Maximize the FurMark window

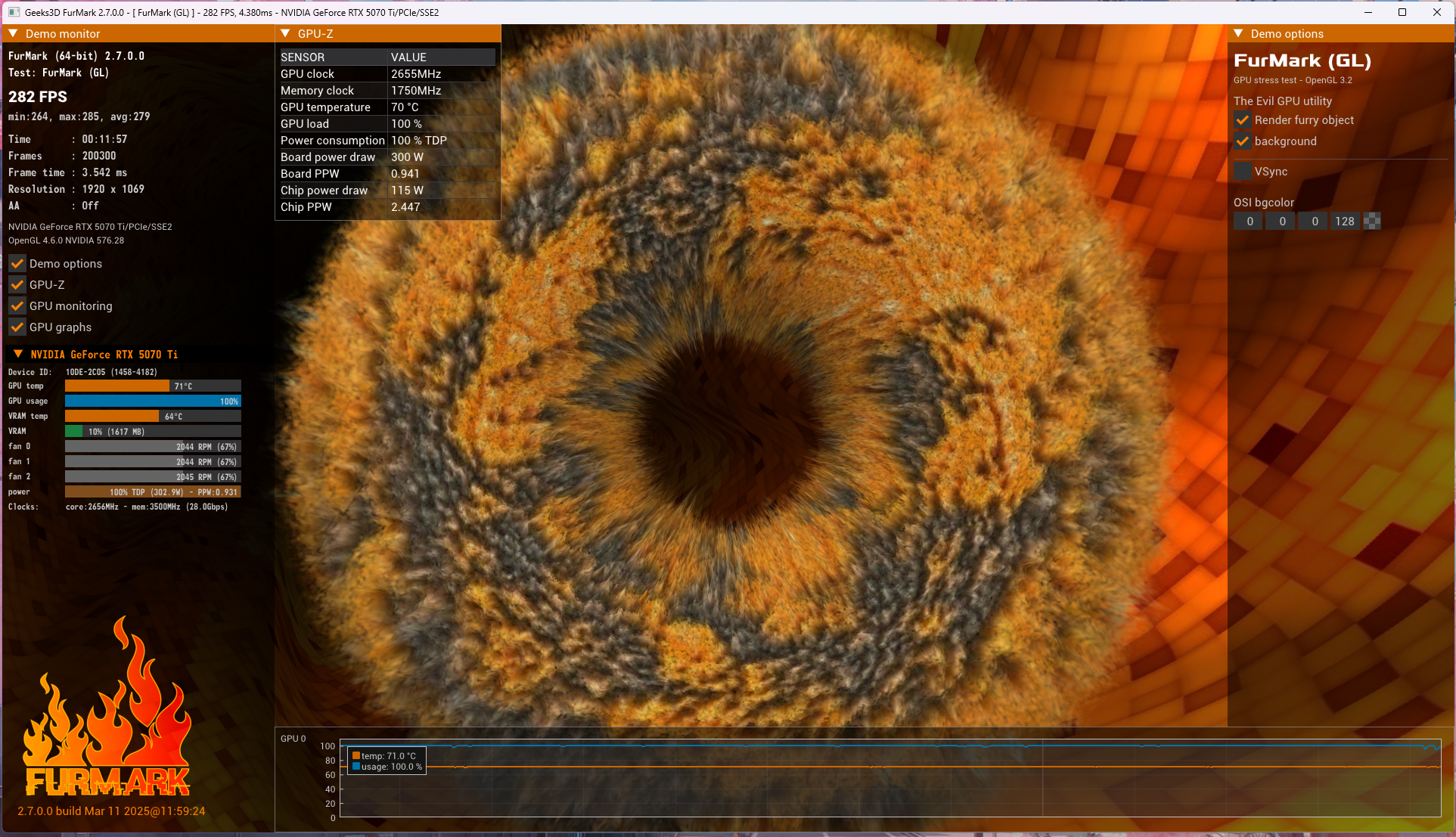[x=1402, y=12]
